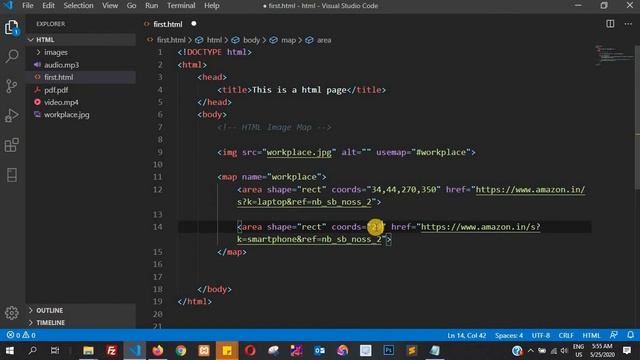Open notifications bell in status bar

(631, 335)
